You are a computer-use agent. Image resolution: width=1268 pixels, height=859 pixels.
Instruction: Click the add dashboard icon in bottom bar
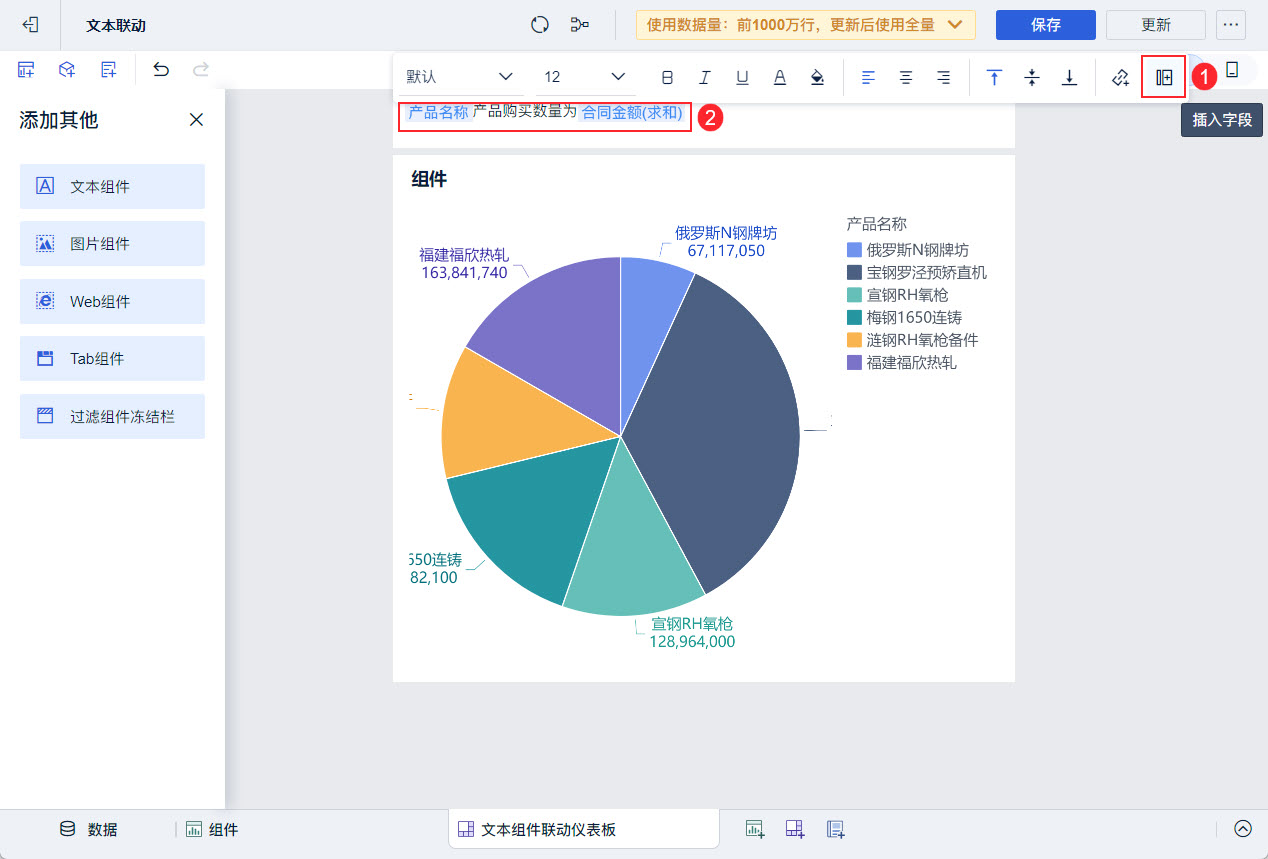coord(795,828)
